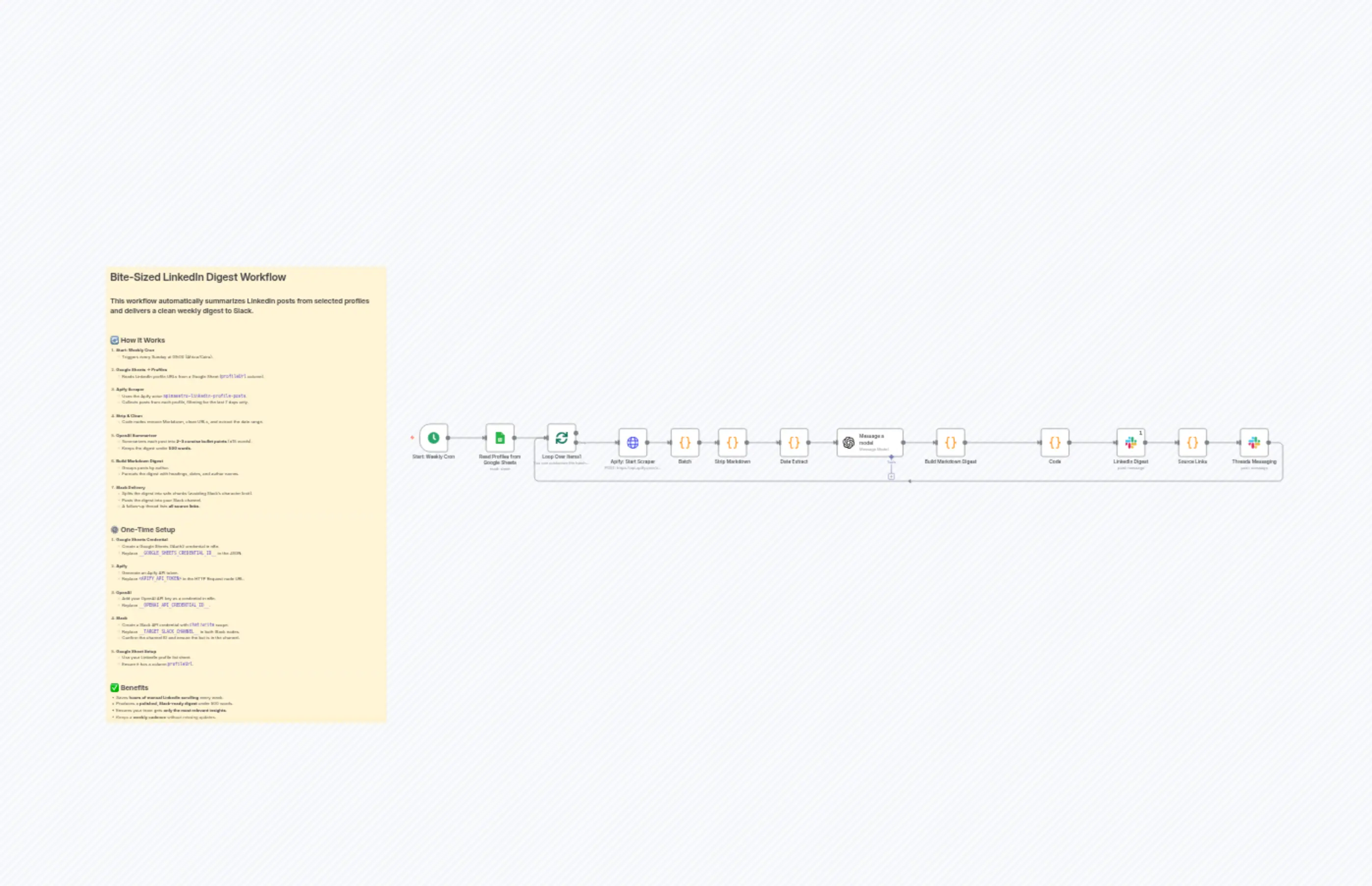Open the Strip Markdown node

732,443
